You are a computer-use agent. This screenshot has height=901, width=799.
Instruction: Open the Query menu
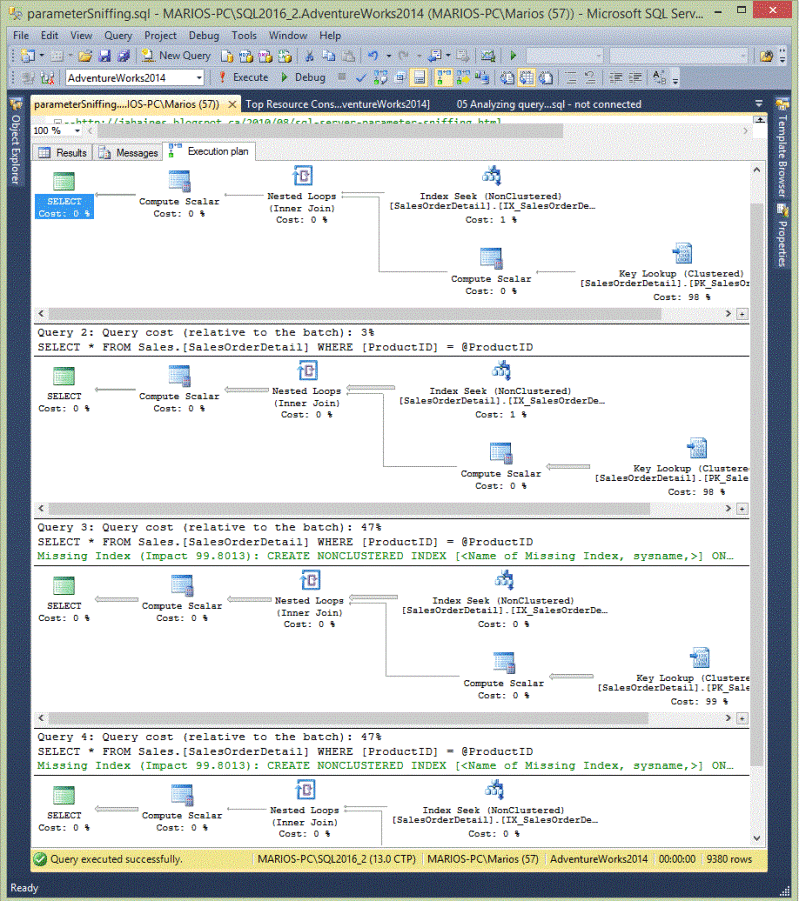(118, 36)
